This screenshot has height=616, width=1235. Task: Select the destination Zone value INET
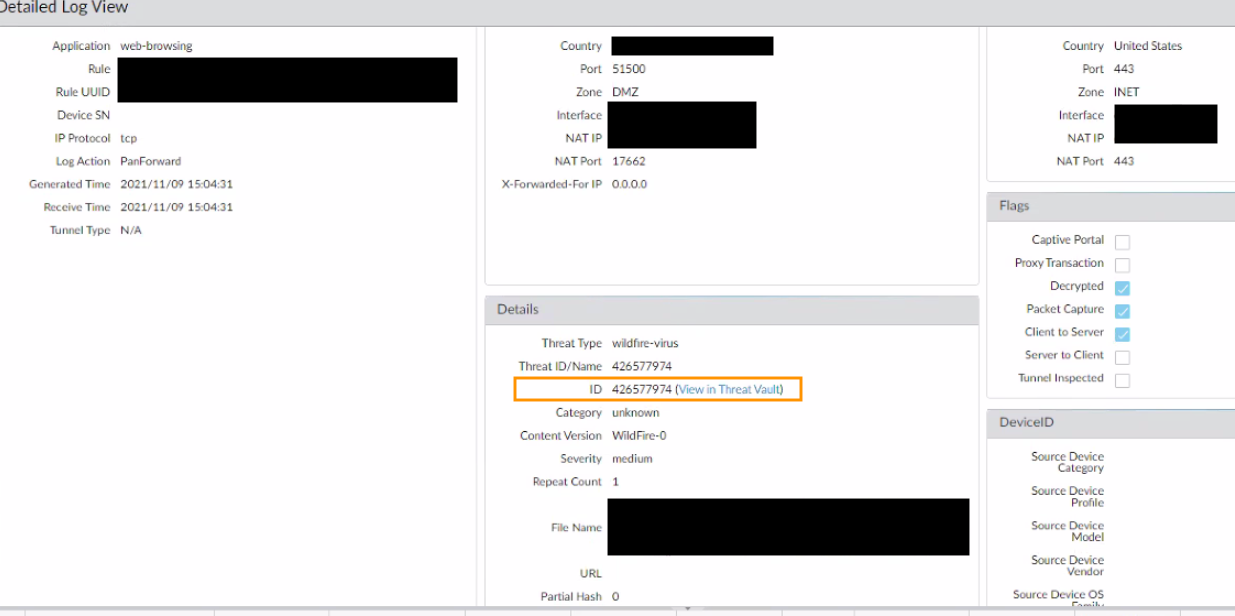click(1126, 92)
